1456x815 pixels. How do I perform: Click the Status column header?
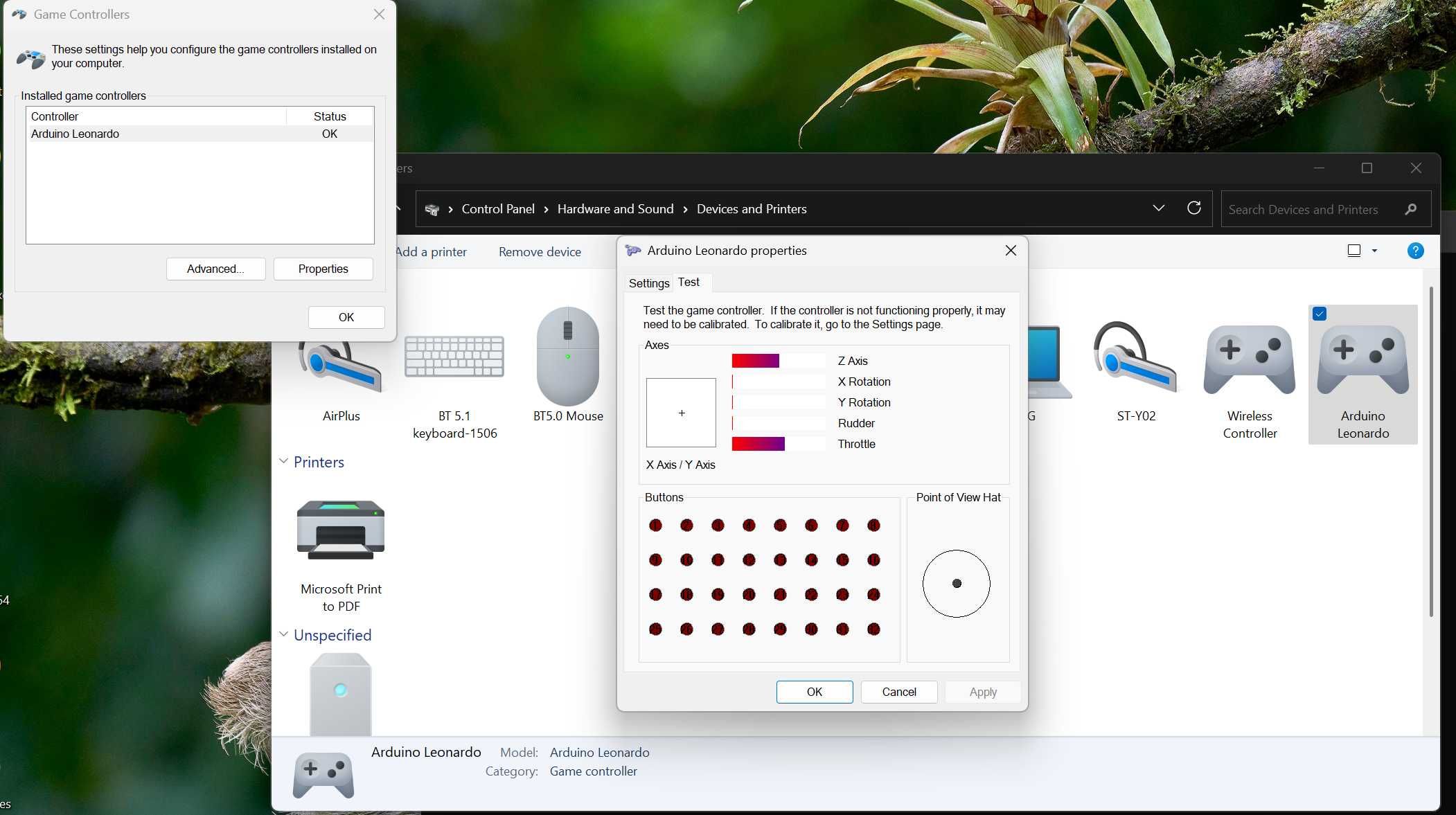330,116
